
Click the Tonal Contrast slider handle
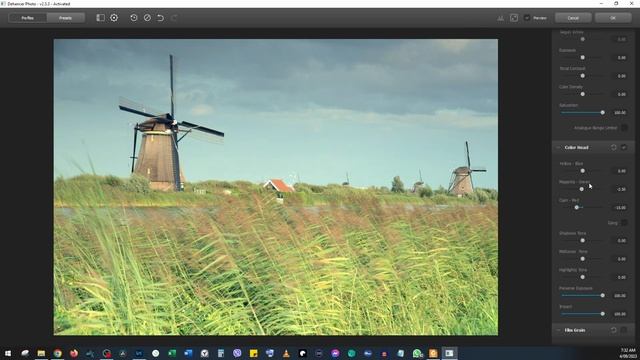[582, 76]
